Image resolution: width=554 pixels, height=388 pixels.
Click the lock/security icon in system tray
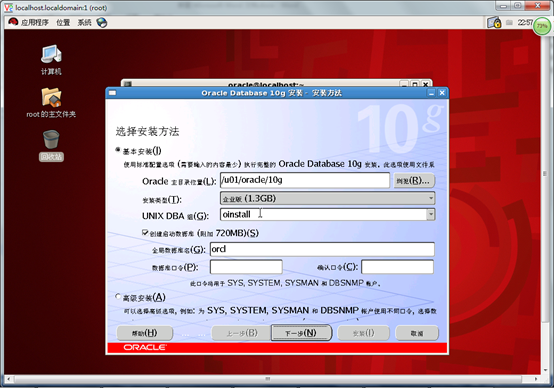pyautogui.click(x=494, y=23)
